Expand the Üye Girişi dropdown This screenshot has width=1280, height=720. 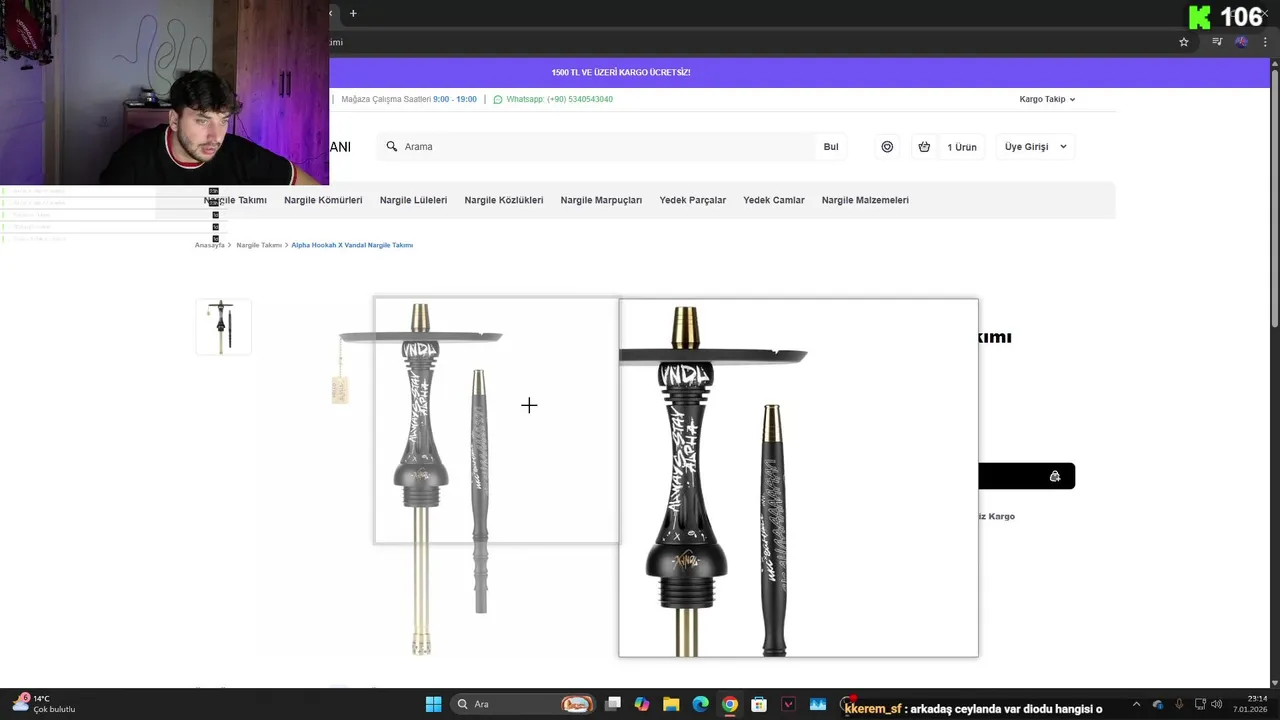[1035, 146]
